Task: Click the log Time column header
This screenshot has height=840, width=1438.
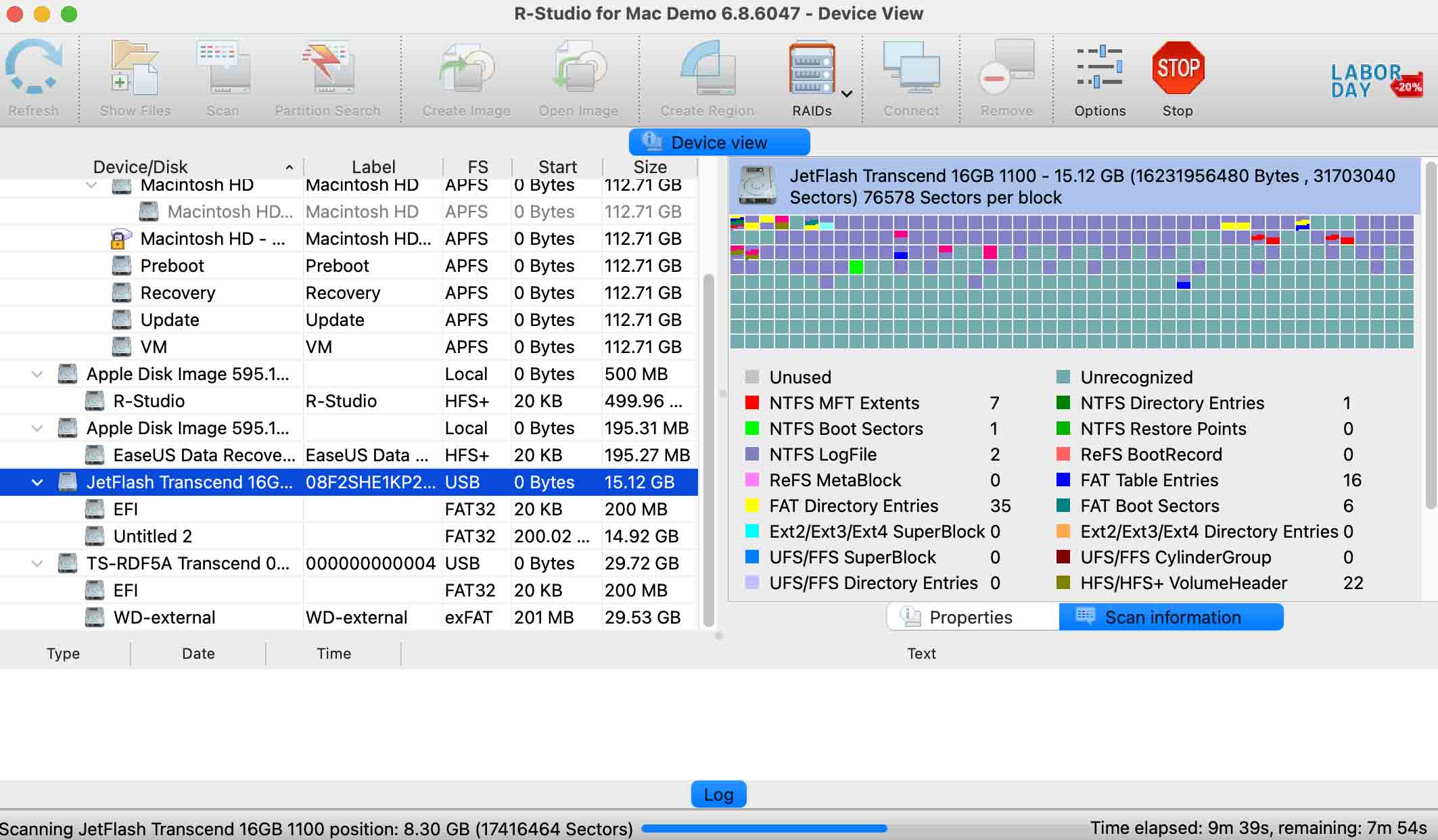Action: click(x=334, y=653)
